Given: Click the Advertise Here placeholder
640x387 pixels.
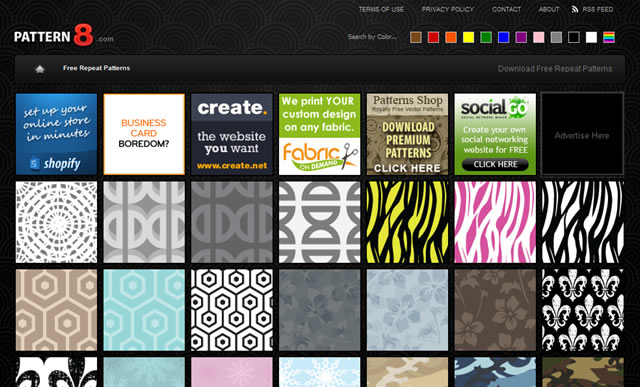Looking at the screenshot, I should [x=582, y=134].
